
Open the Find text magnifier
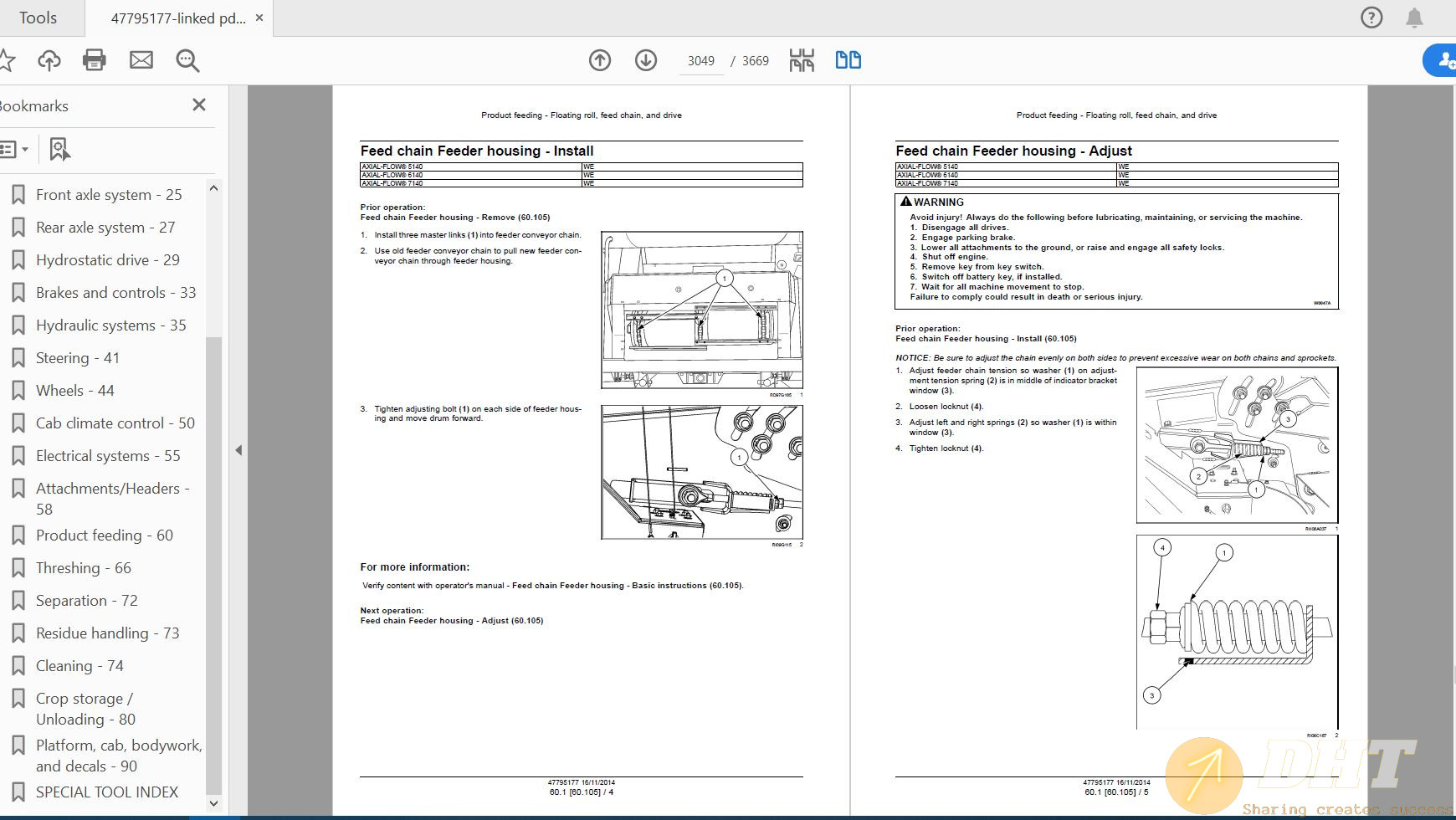coord(187,60)
